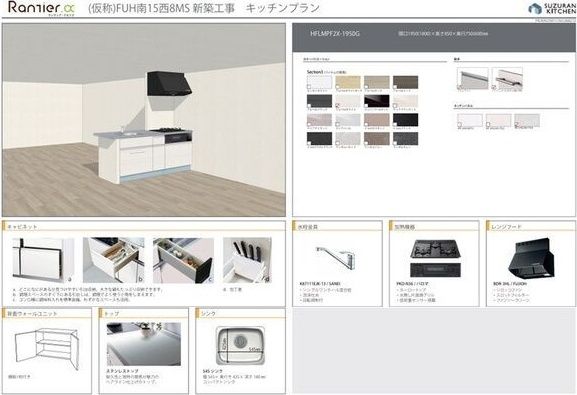Click the キッチンプラン title text

(x=282, y=8)
